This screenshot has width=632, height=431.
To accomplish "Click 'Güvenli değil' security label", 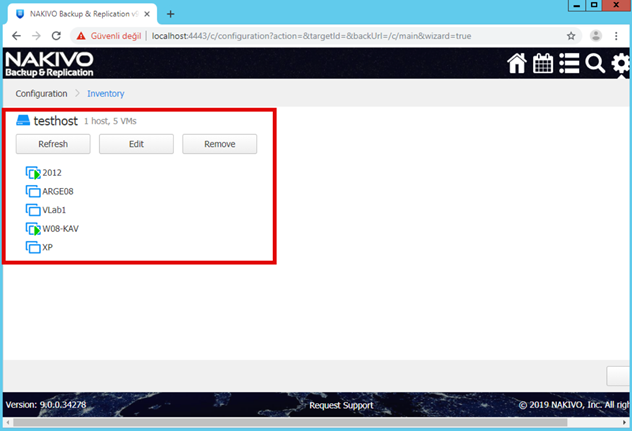I will coord(116,36).
